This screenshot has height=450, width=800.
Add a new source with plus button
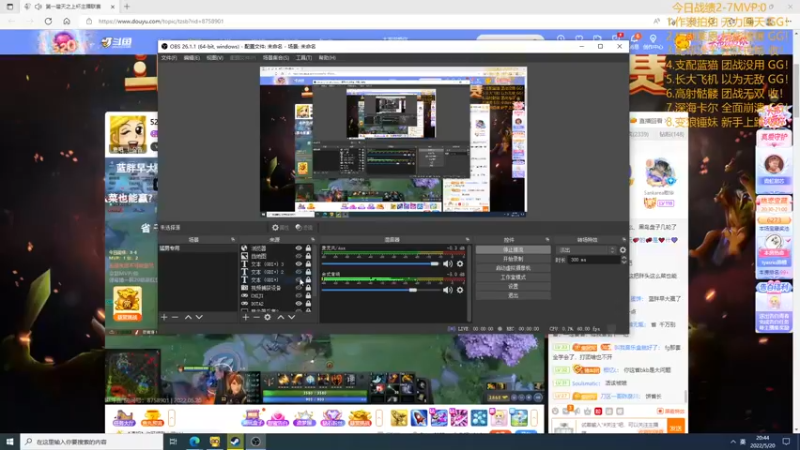click(245, 317)
